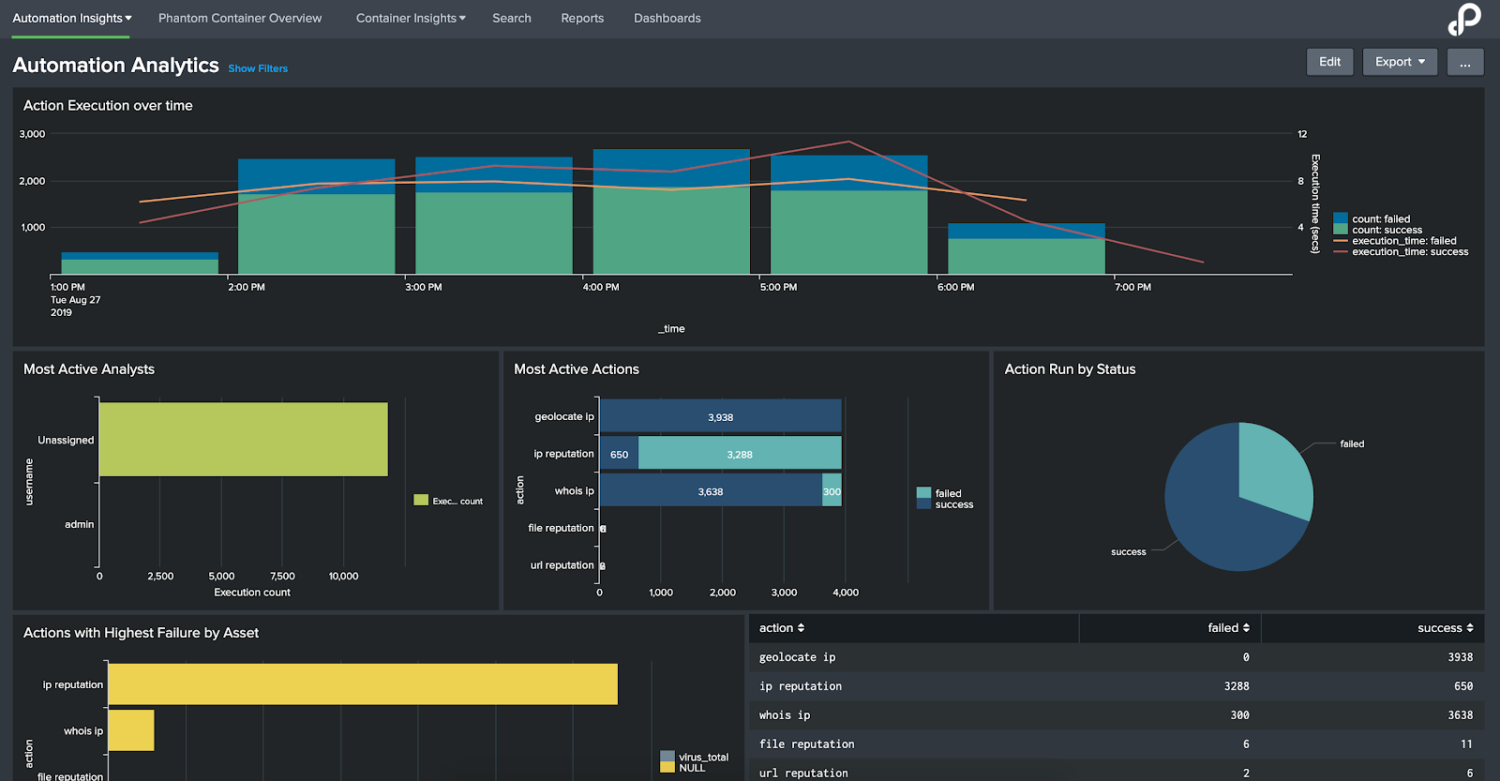The height and width of the screenshot is (781, 1500).
Task: Click the Edit button
Action: click(1329, 61)
